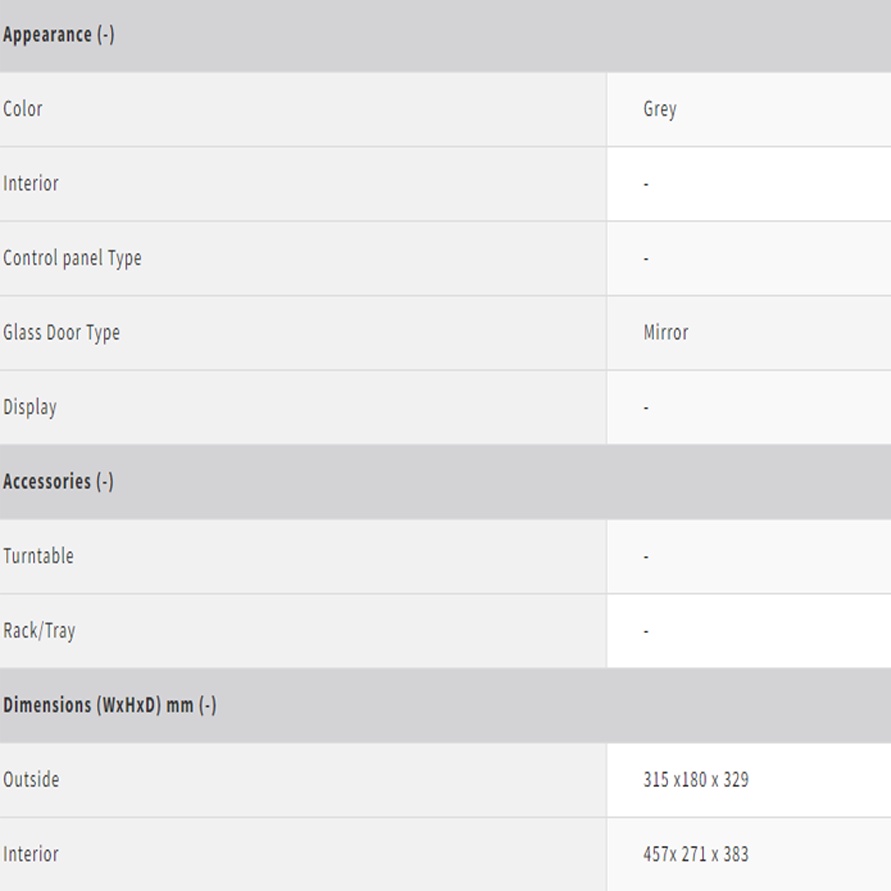
Task: Collapse the Dimensions (WxHxD) mm section
Action: tap(110, 706)
